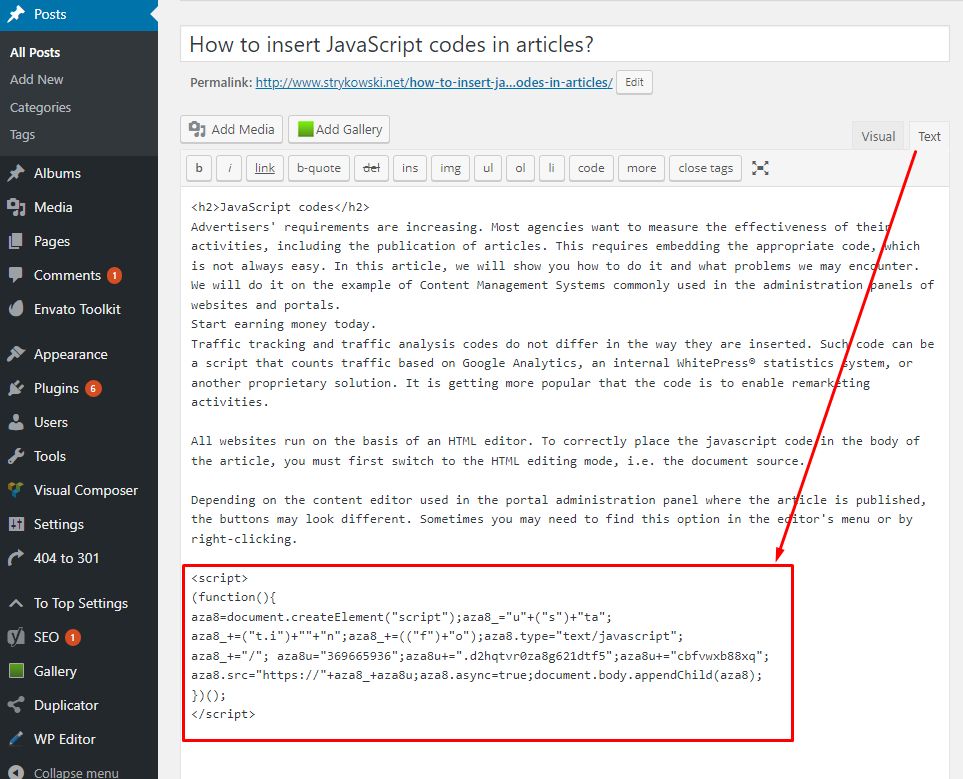Switch to the Text editor tab

pos(929,136)
